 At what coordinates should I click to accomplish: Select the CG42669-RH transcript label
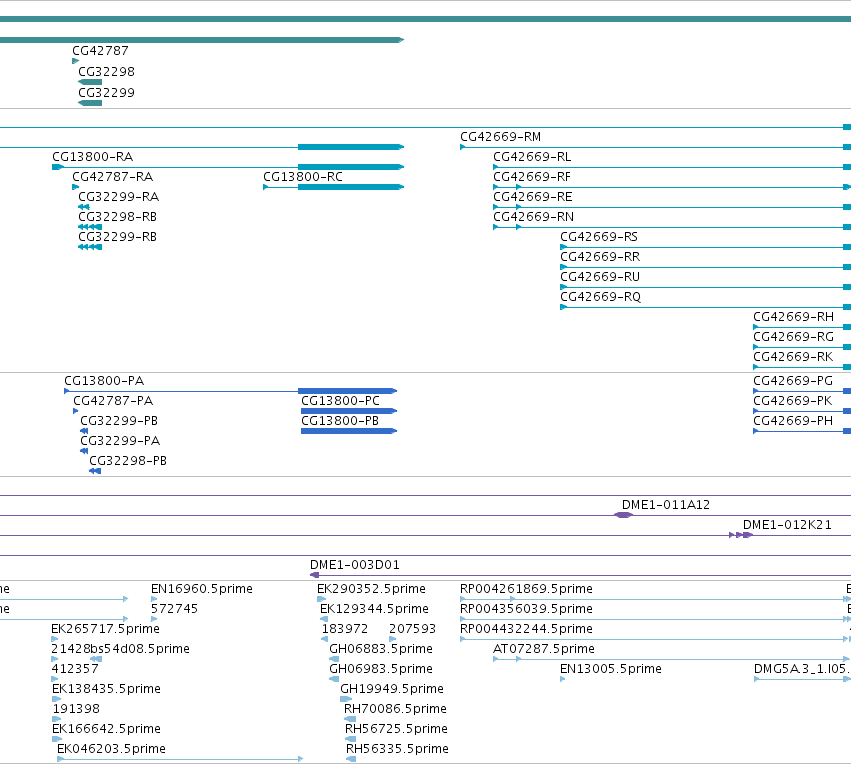(x=793, y=317)
